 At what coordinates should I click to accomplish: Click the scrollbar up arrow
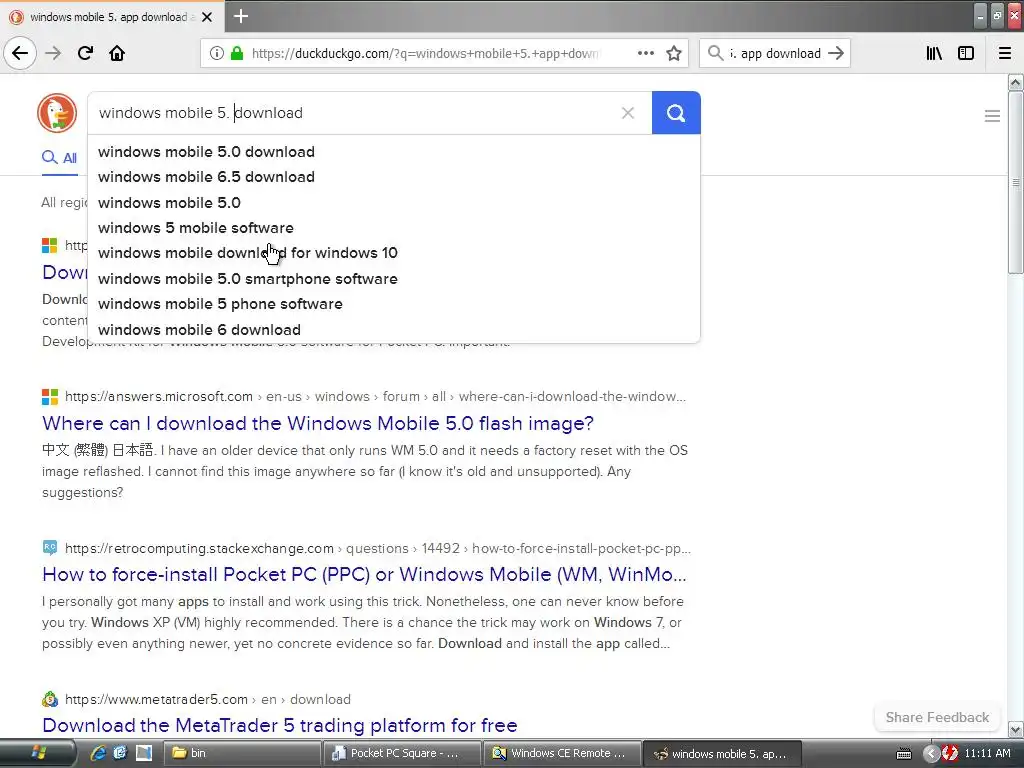(x=1015, y=82)
